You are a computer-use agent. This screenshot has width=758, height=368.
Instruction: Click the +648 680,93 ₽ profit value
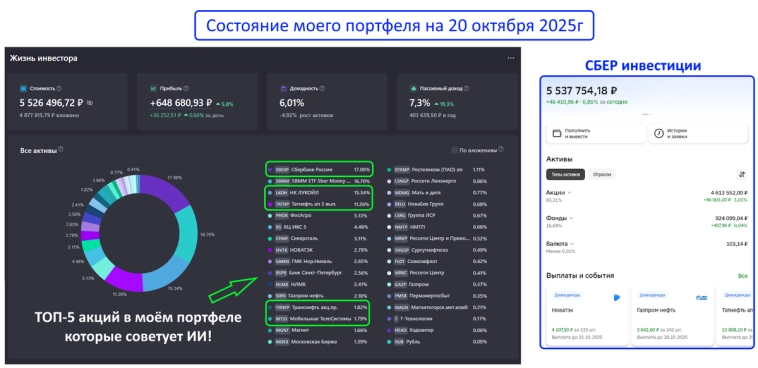tap(181, 103)
